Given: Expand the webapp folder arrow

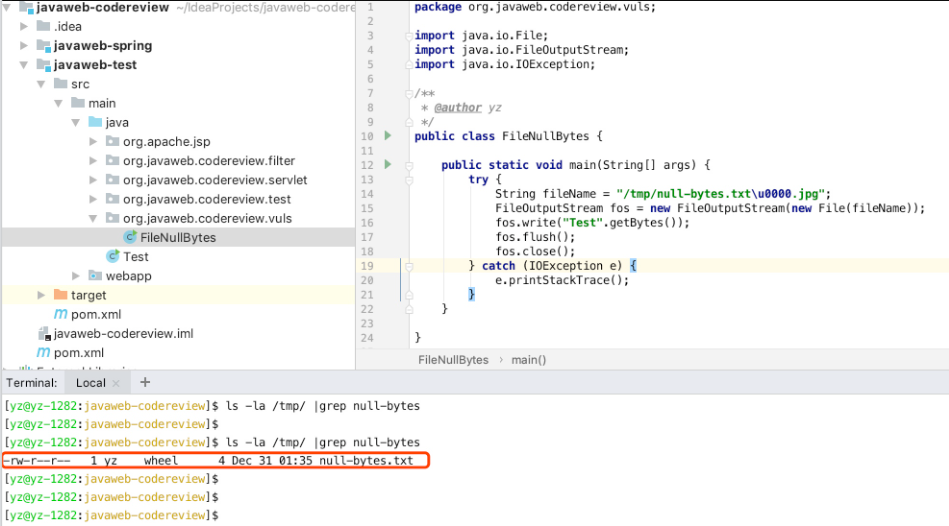Looking at the screenshot, I should [x=76, y=276].
